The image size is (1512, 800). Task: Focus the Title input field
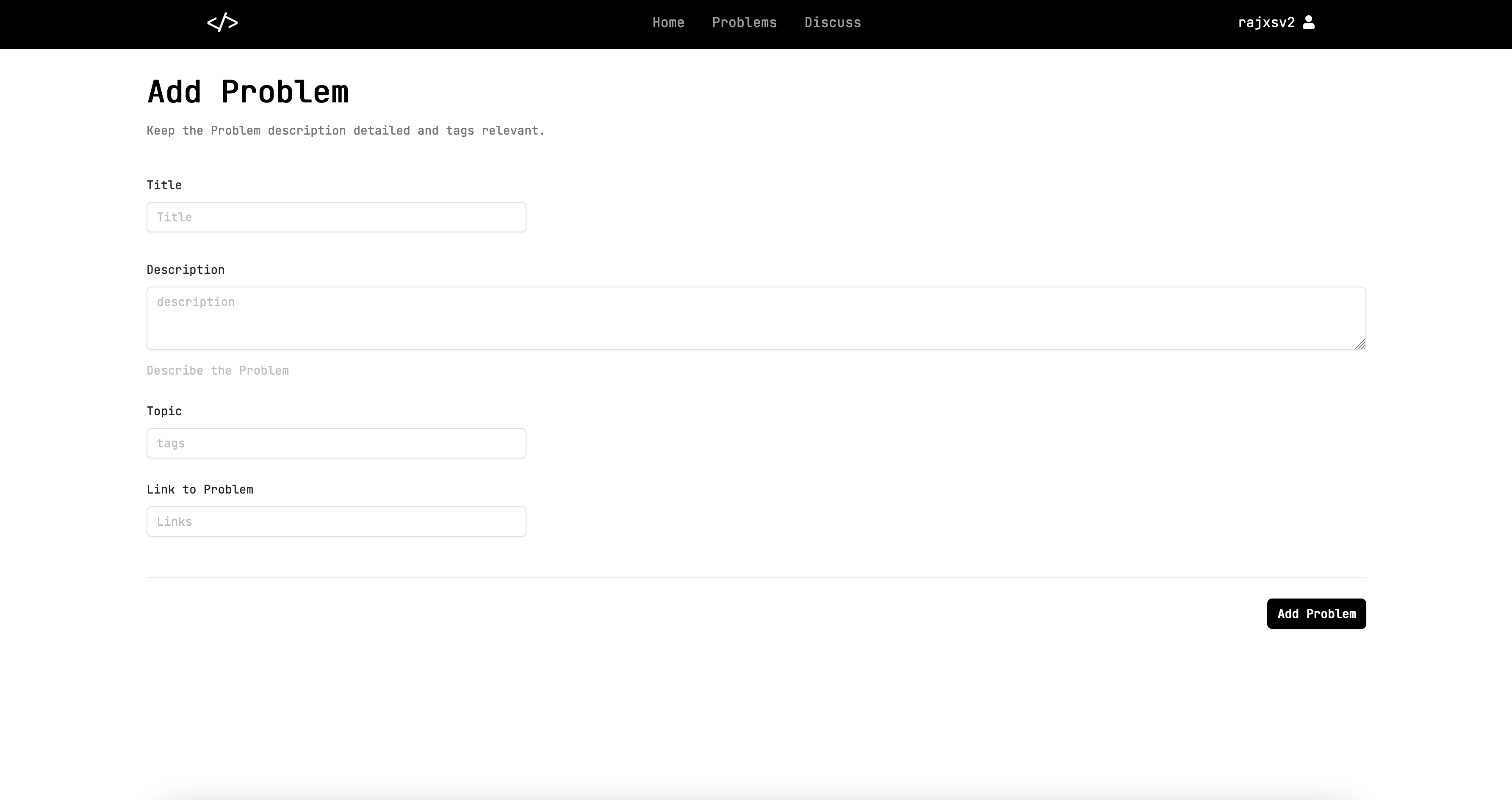336,217
